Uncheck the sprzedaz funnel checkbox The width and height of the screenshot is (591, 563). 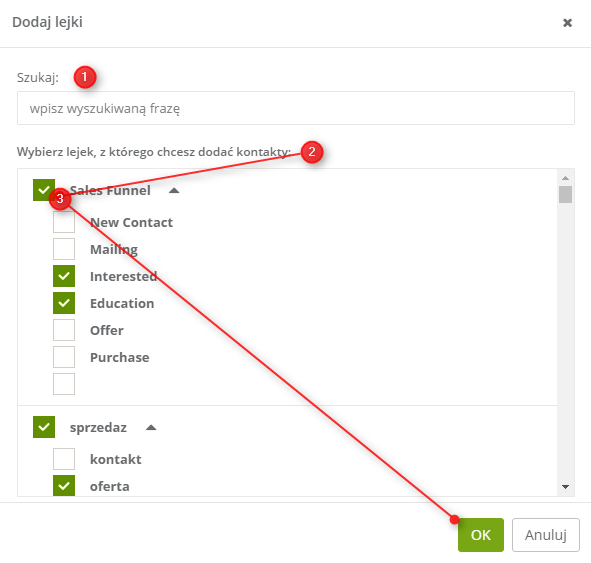(x=44, y=427)
